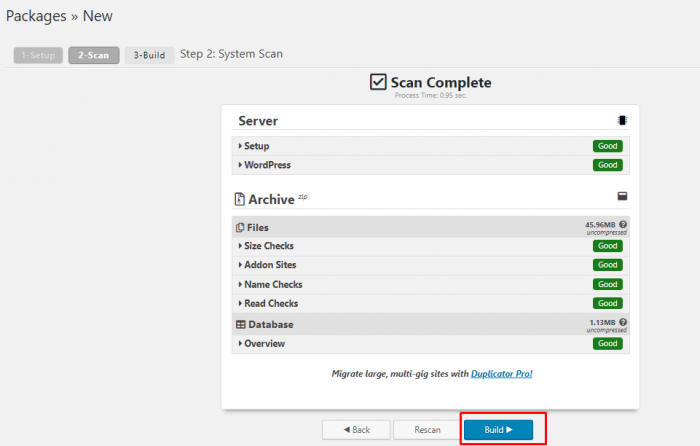Click the Files size help icon

click(623, 225)
